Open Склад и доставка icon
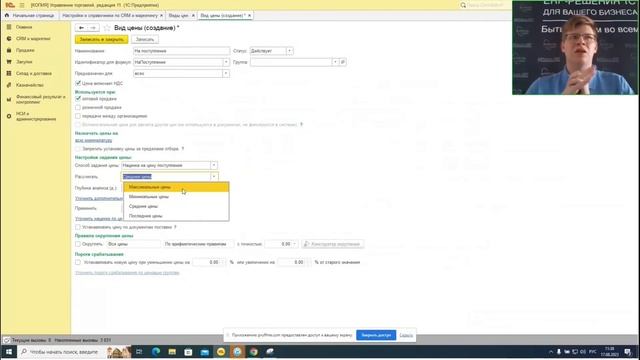 (9, 73)
